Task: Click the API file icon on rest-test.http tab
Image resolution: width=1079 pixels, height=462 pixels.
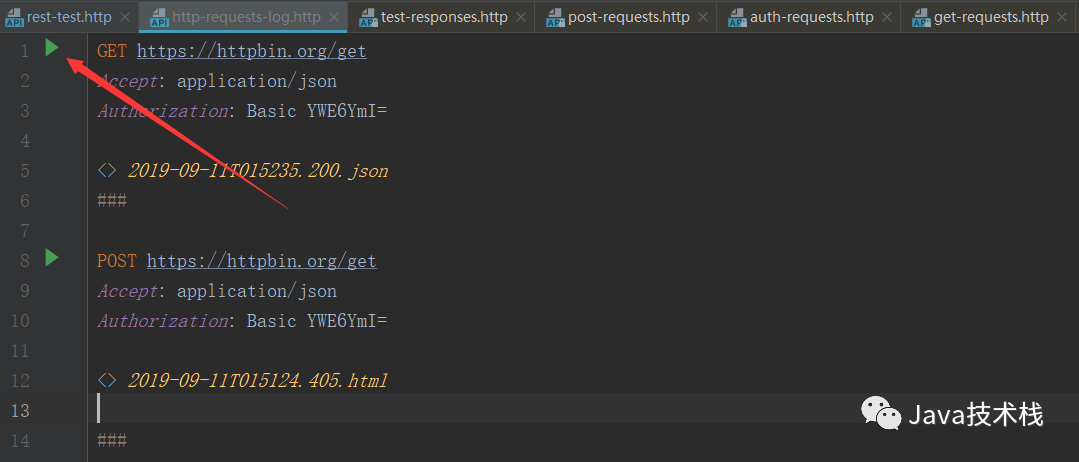Action: 14,18
